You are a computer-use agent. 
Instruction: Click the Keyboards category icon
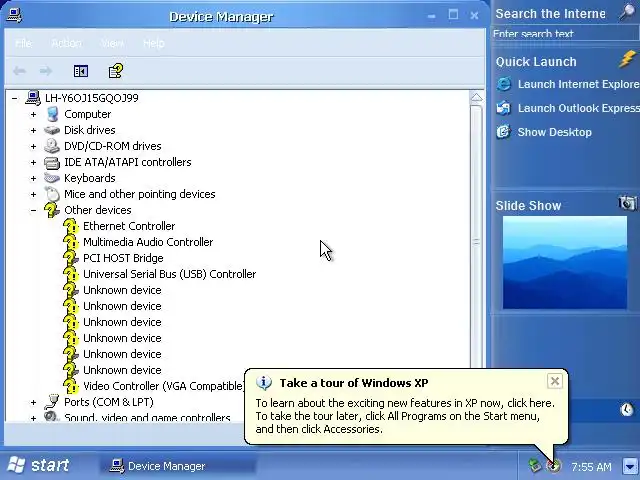coord(52,178)
